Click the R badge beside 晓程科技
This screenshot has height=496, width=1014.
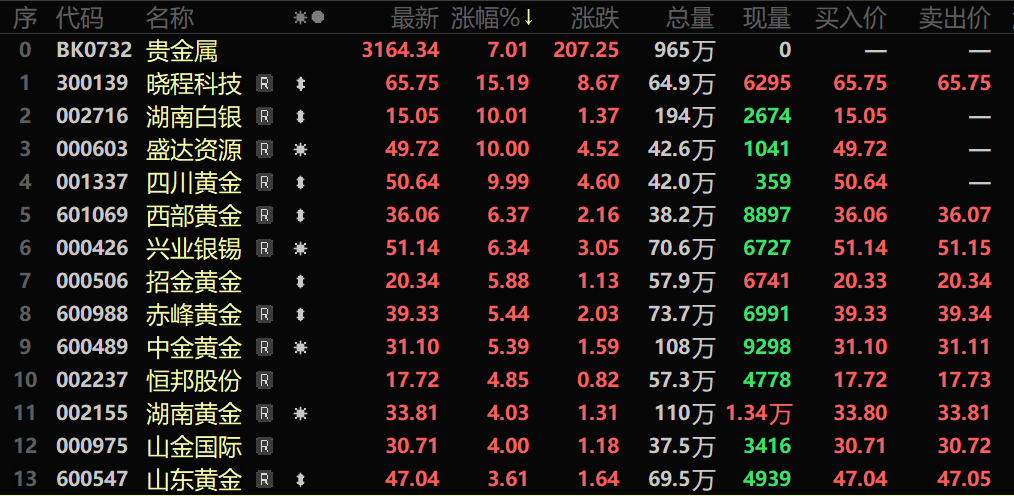click(264, 83)
